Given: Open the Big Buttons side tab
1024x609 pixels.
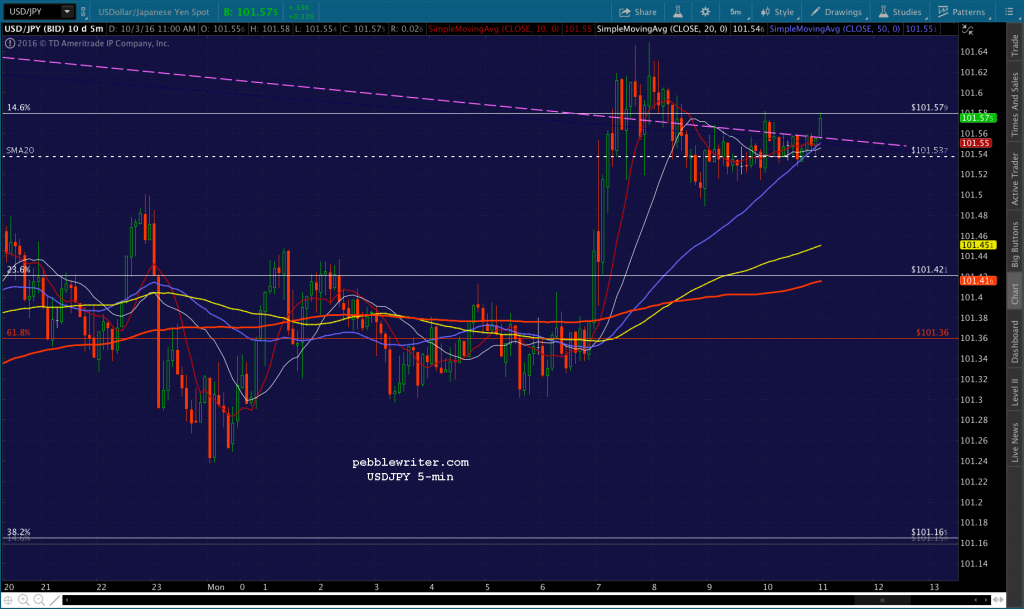Looking at the screenshot, I should tap(1015, 244).
